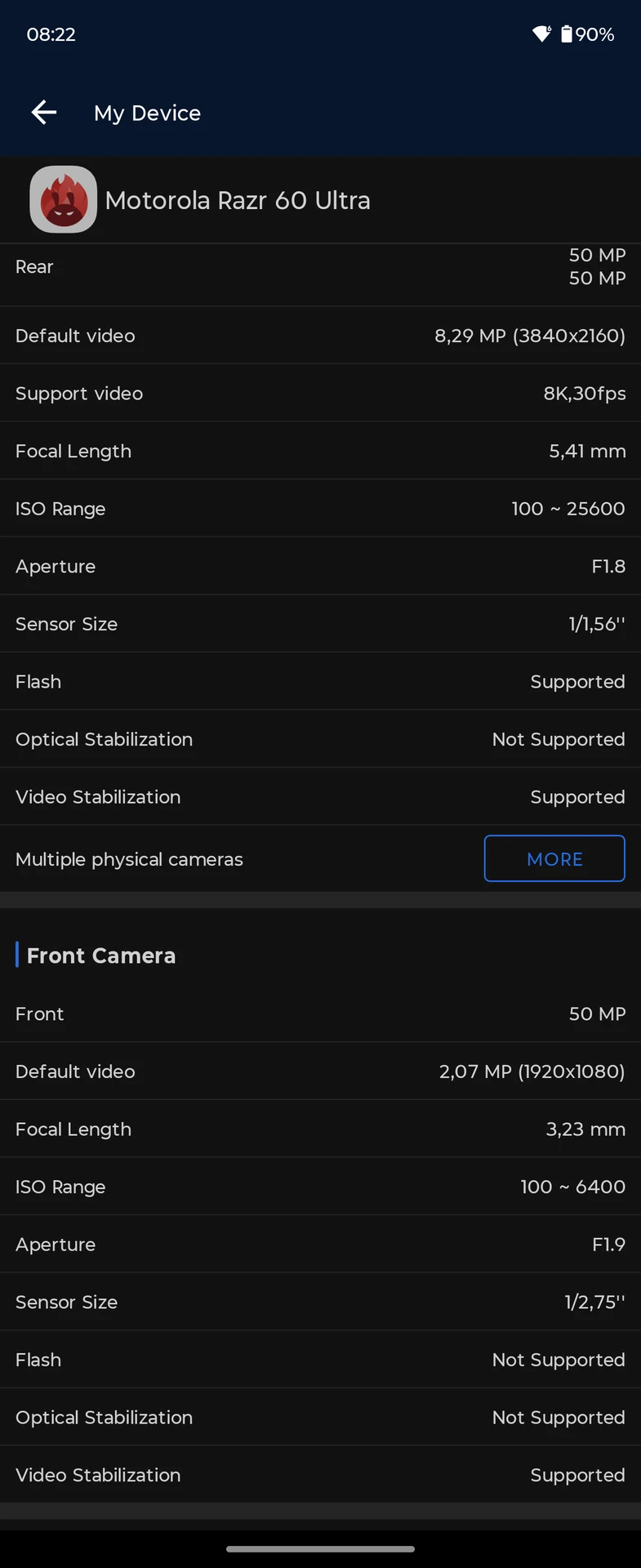Select rear Focal Length 5,41 mm value
This screenshot has width=641, height=1568.
click(x=587, y=451)
